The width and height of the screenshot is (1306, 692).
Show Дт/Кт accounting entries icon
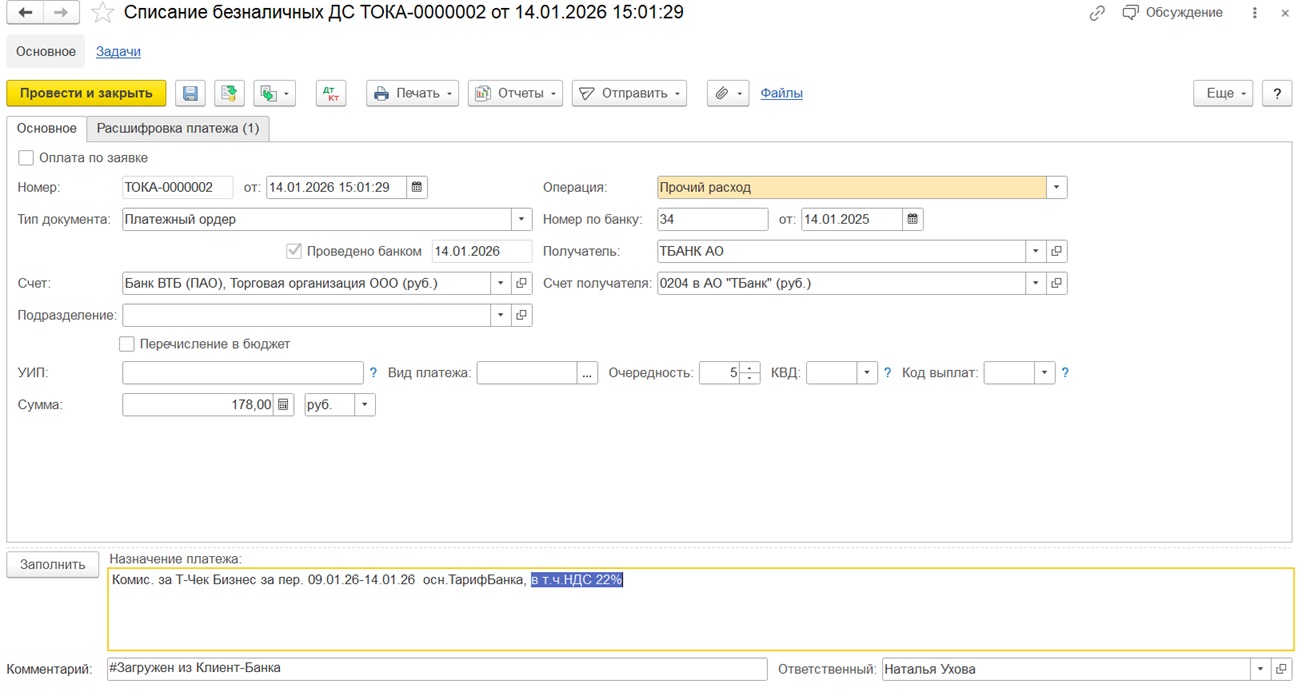pos(330,93)
